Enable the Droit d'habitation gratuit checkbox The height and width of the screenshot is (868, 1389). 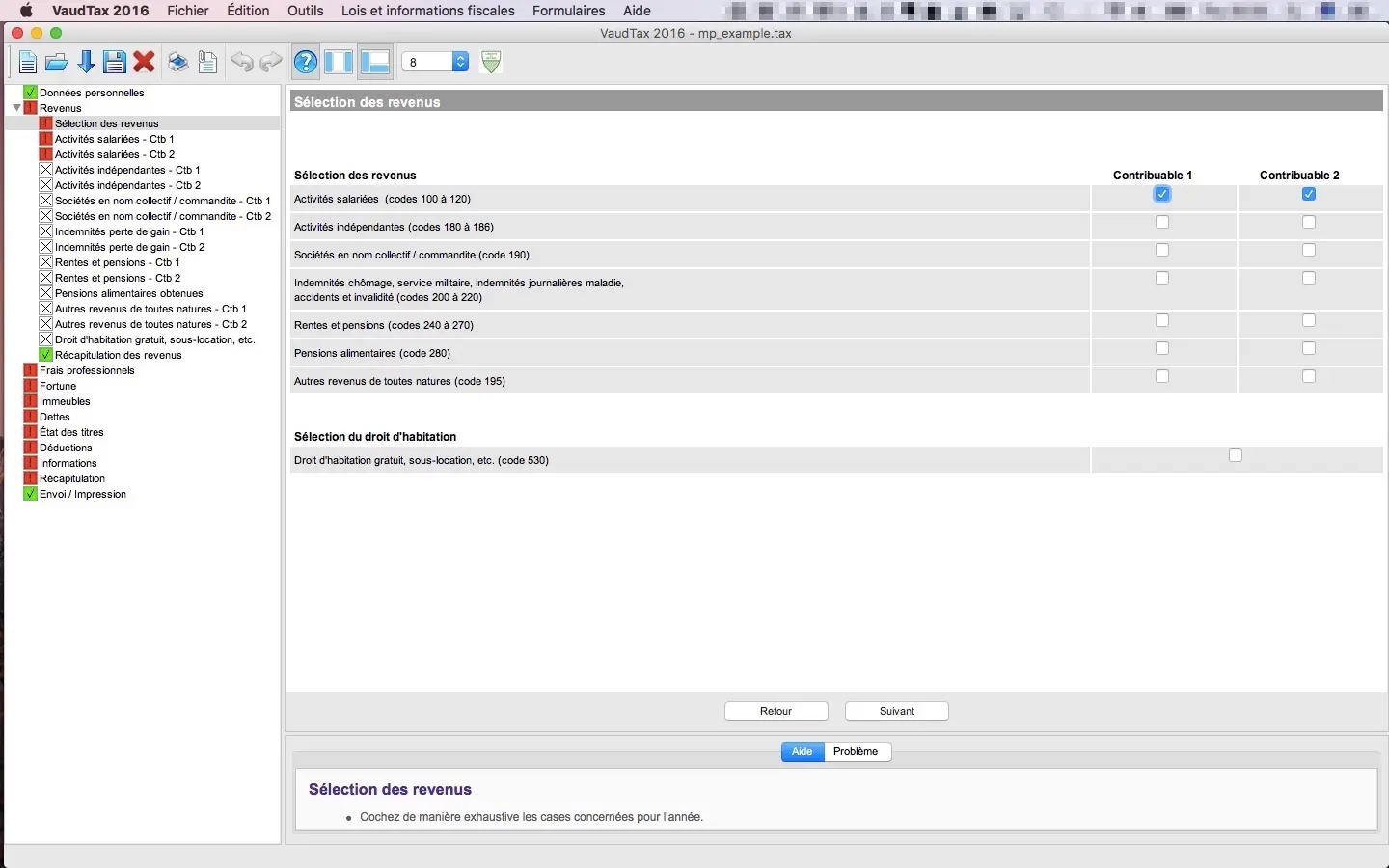[1236, 456]
